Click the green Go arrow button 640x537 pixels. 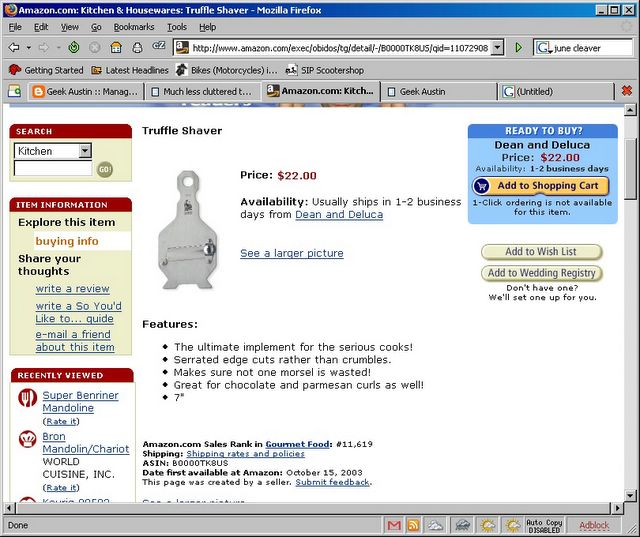(x=518, y=48)
